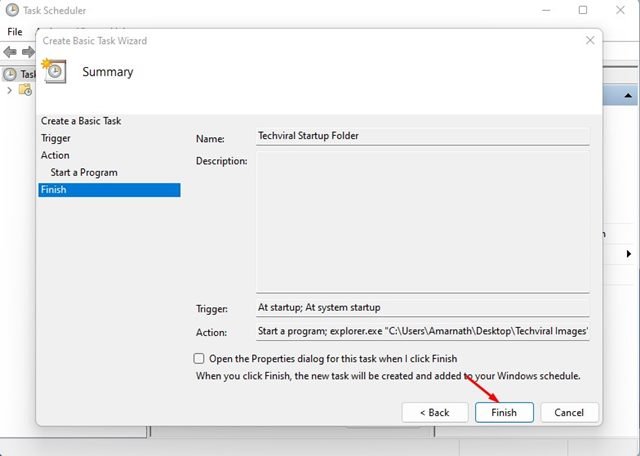Select the Task Scheduler clock tree icon
Screen dimensions: 640x456
[10, 74]
